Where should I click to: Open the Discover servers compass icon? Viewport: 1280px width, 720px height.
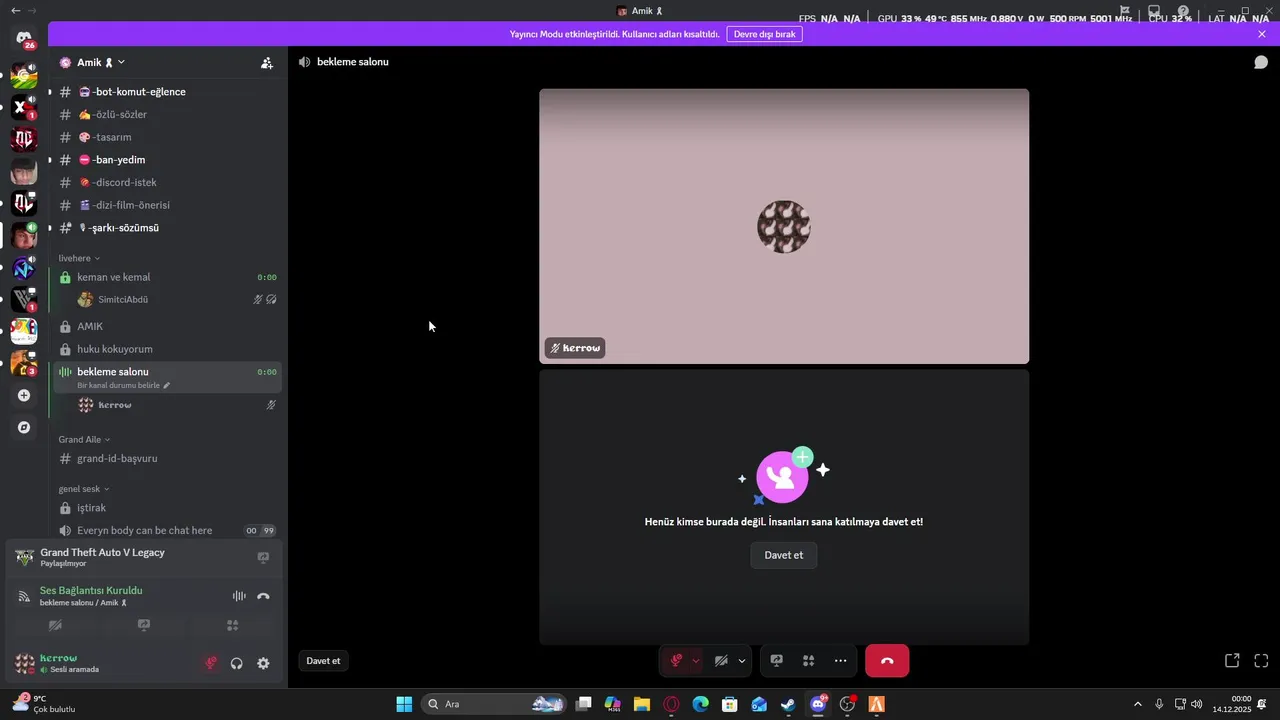coord(24,427)
